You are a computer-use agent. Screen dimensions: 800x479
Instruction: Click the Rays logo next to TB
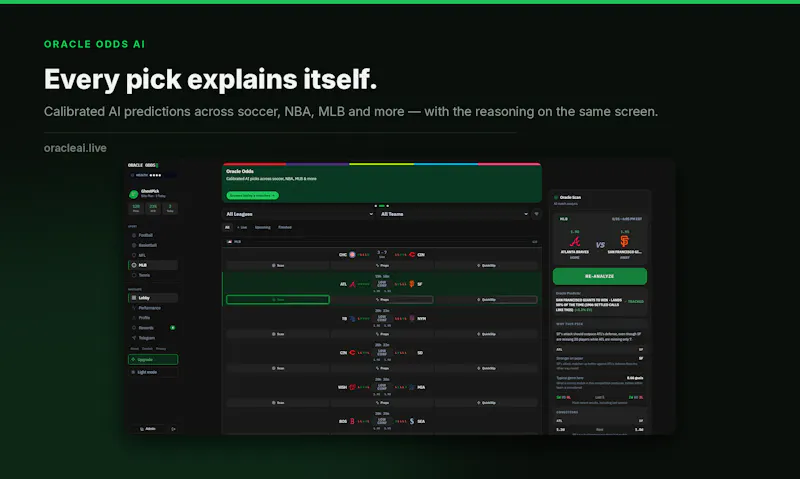[x=352, y=318]
